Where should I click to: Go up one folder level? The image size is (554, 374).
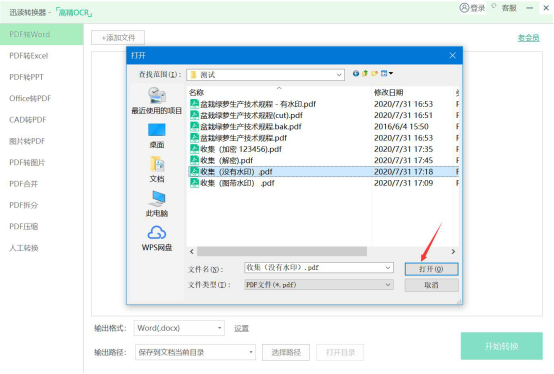coord(365,73)
